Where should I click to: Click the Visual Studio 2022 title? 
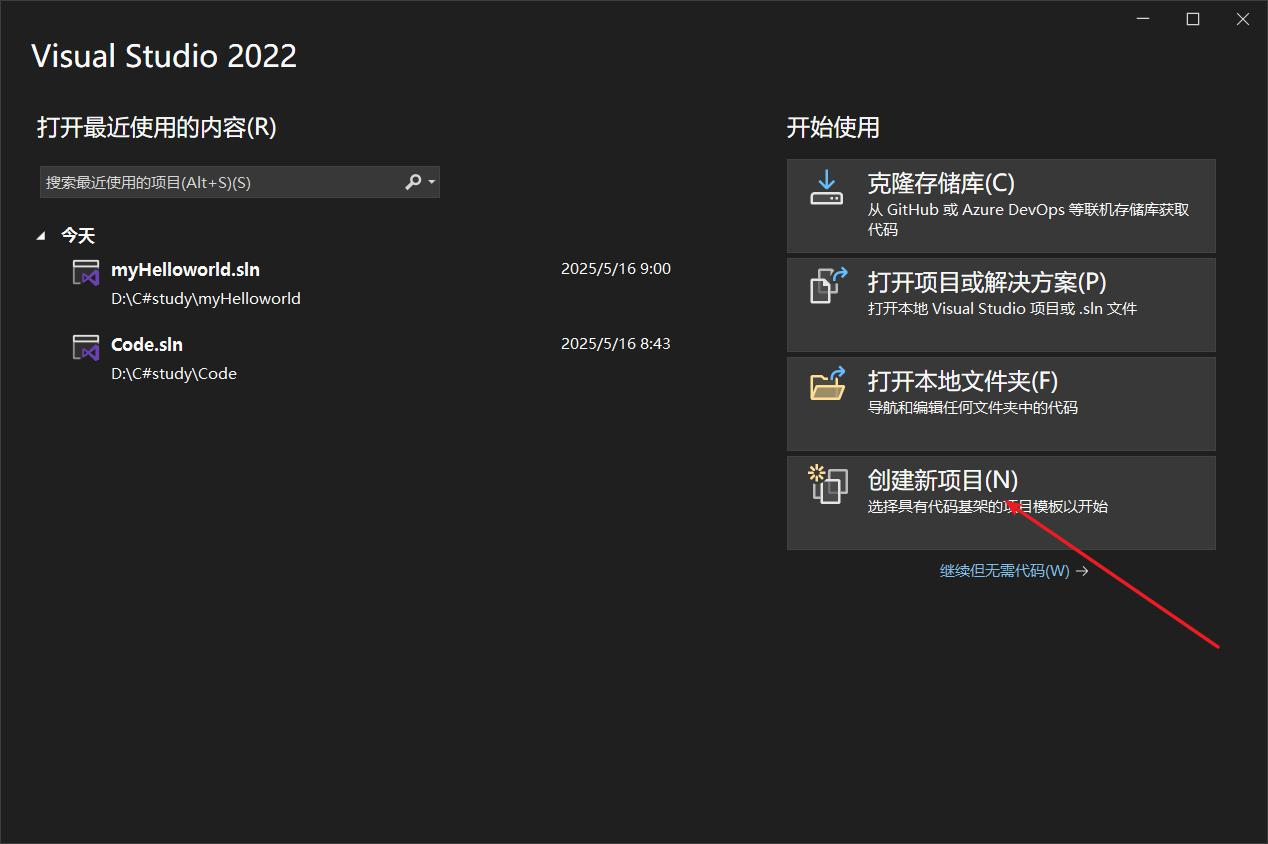[164, 55]
